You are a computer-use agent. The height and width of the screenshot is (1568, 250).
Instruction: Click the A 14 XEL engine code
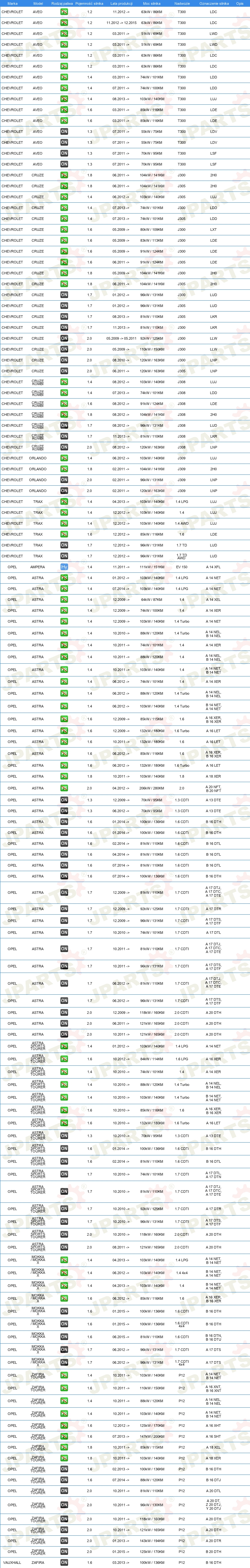(x=214, y=600)
